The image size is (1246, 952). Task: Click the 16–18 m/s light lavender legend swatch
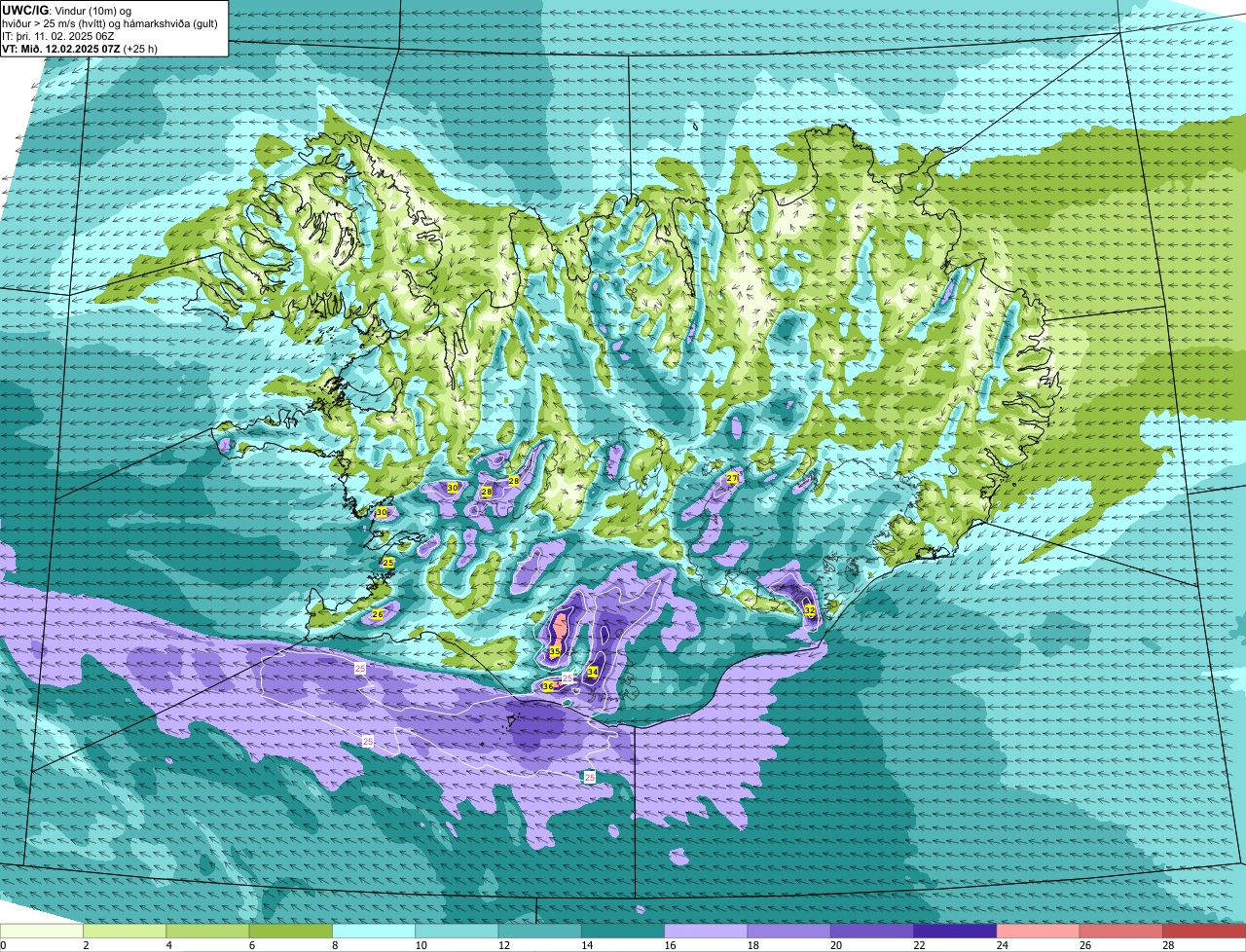(706, 931)
